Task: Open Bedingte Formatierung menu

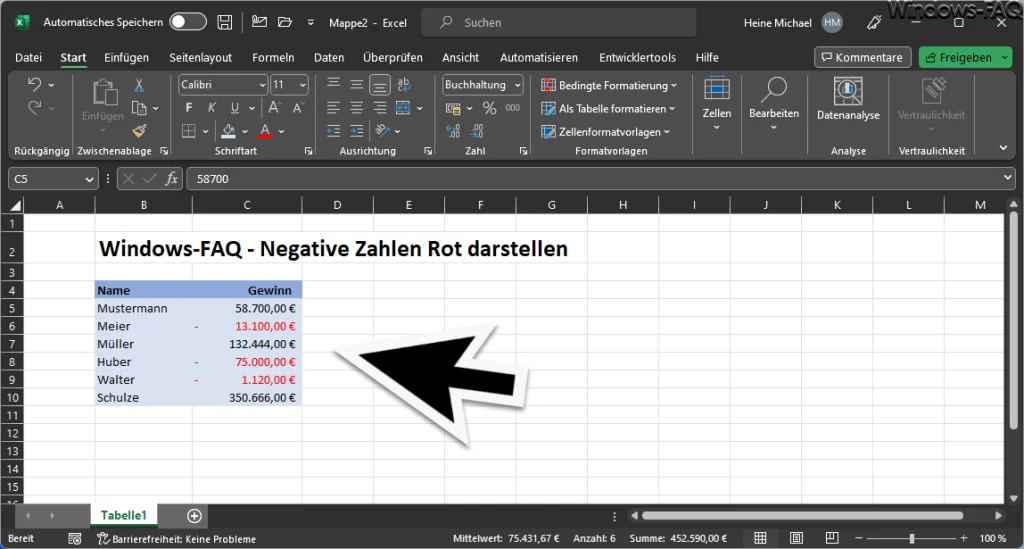Action: tap(609, 86)
